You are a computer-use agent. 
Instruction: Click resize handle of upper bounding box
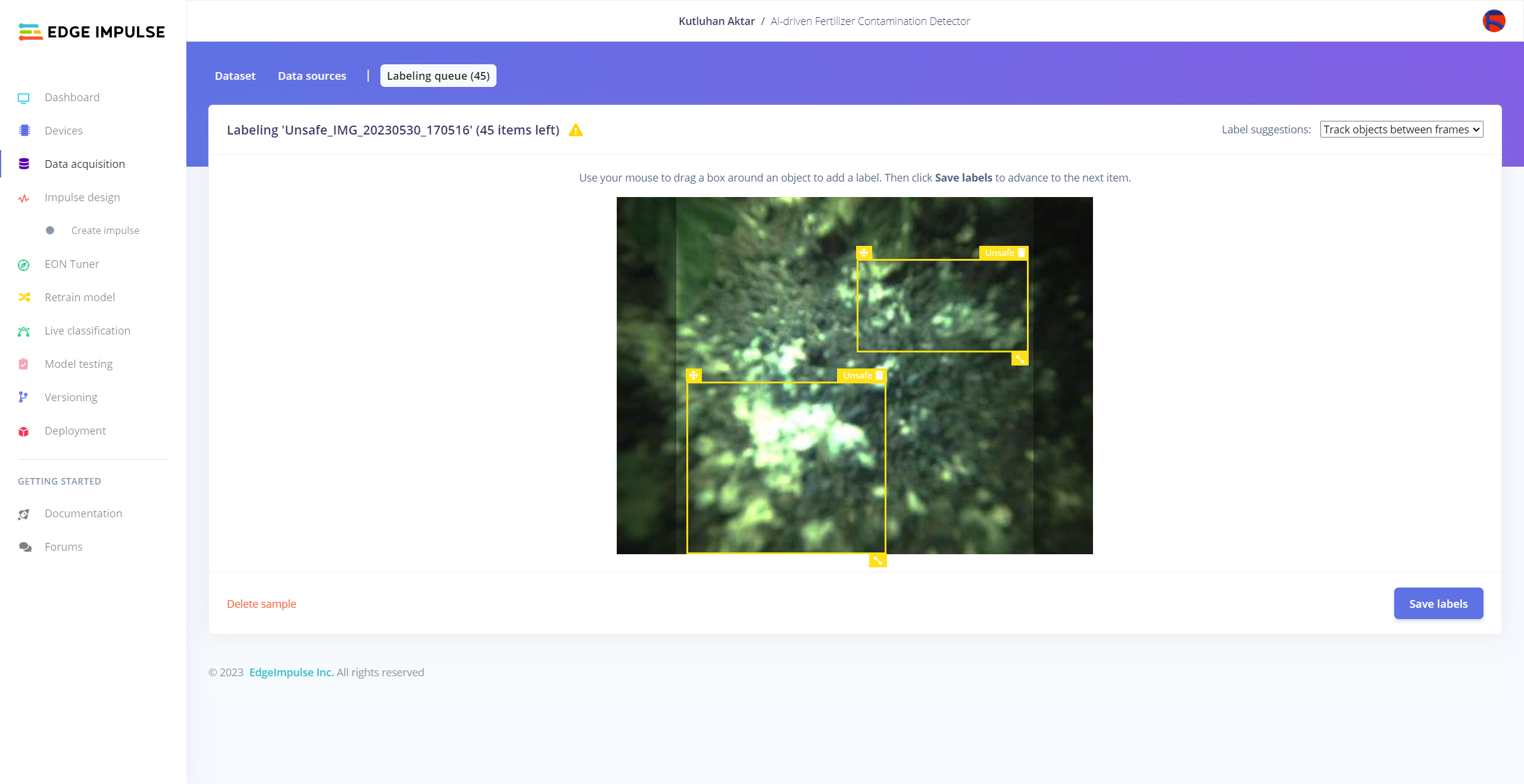click(1020, 359)
